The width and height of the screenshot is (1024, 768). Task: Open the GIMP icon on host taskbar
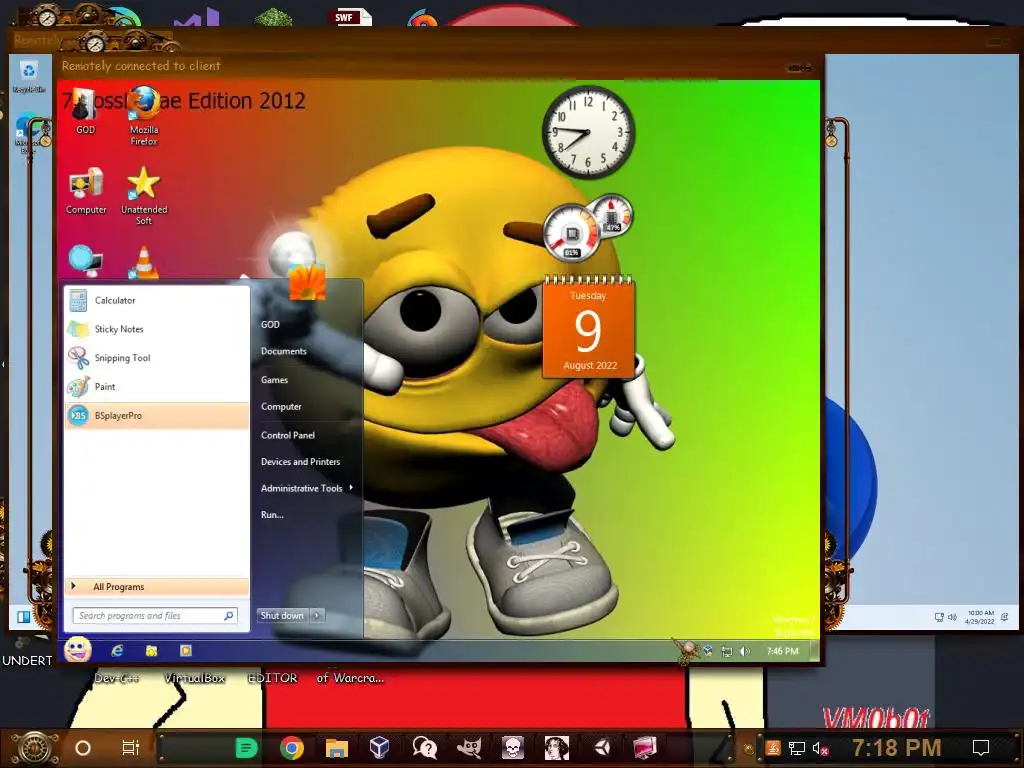[469, 747]
